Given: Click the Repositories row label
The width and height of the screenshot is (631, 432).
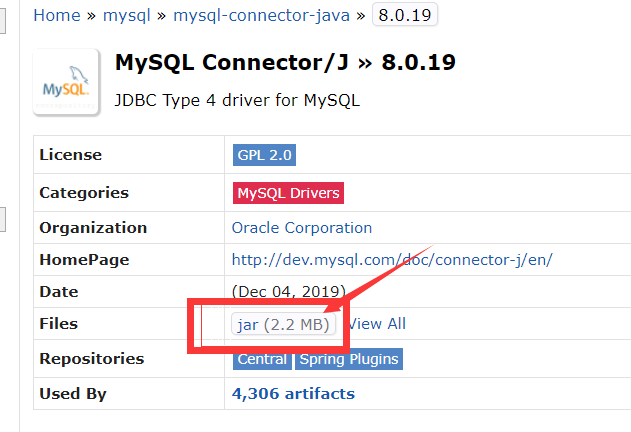Looking at the screenshot, I should (x=92, y=359).
